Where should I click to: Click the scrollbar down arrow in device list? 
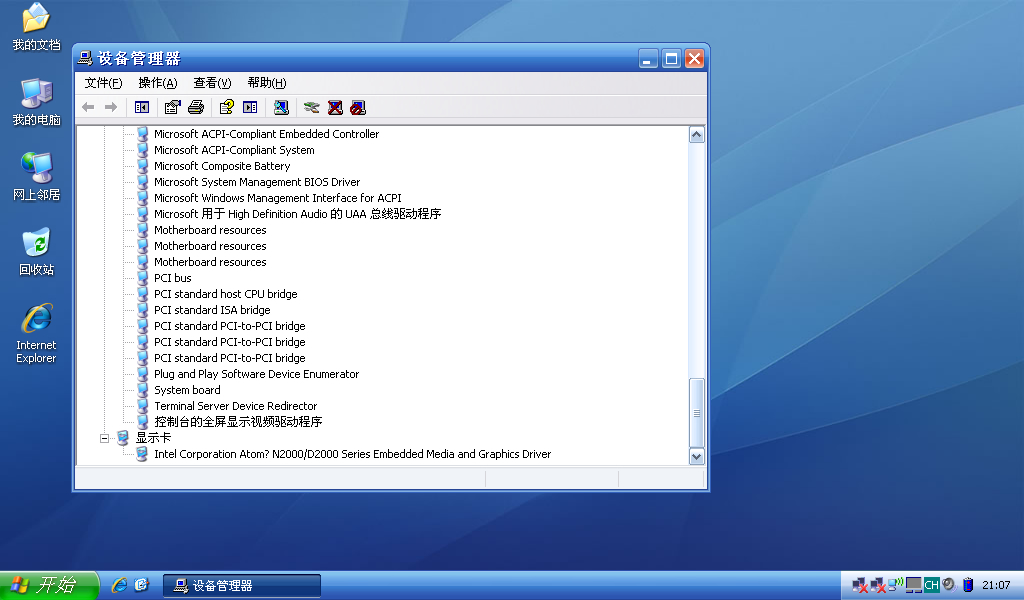[697, 456]
